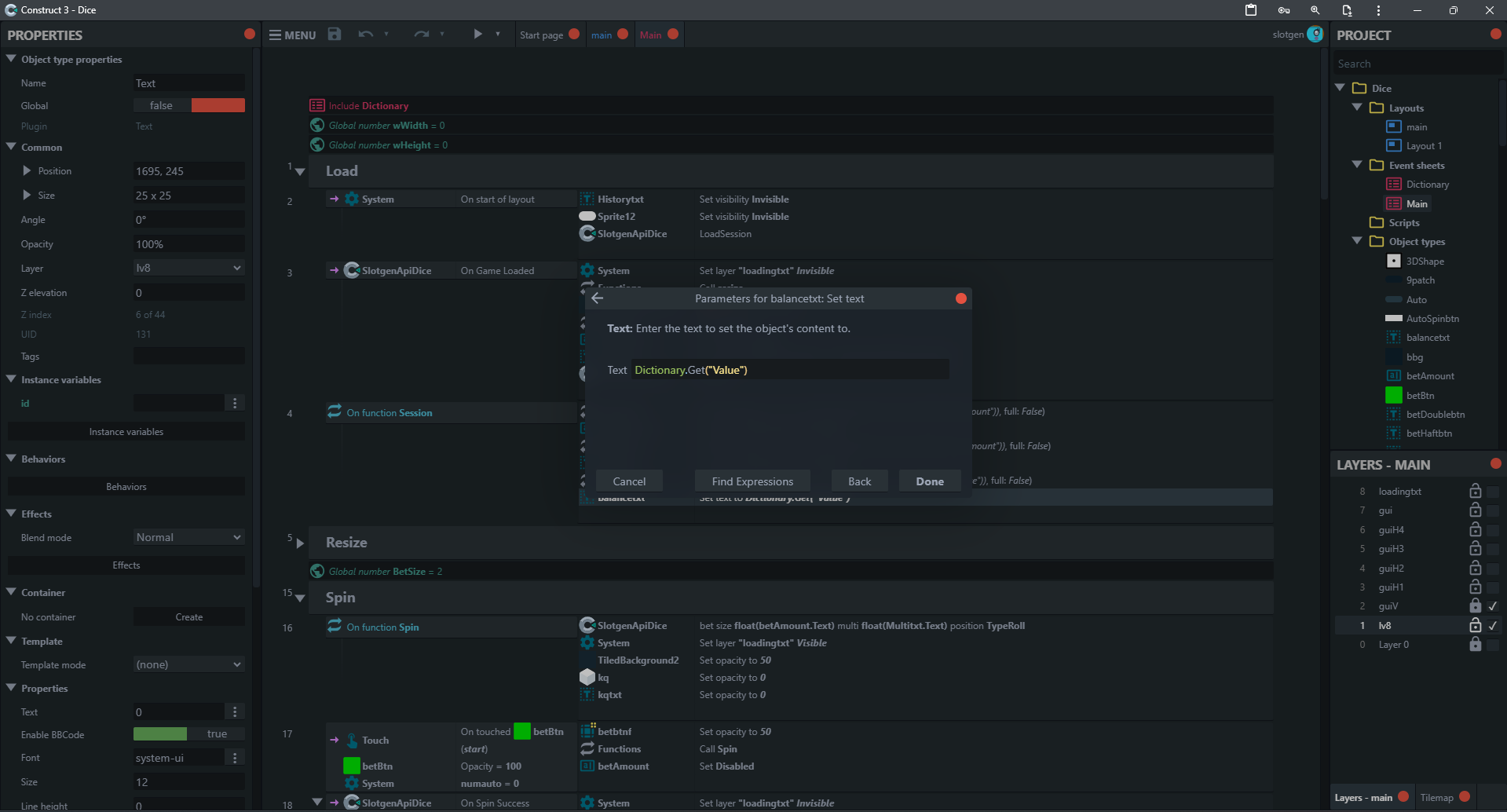
Task: Click the Undo arrow icon
Action: tap(365, 34)
